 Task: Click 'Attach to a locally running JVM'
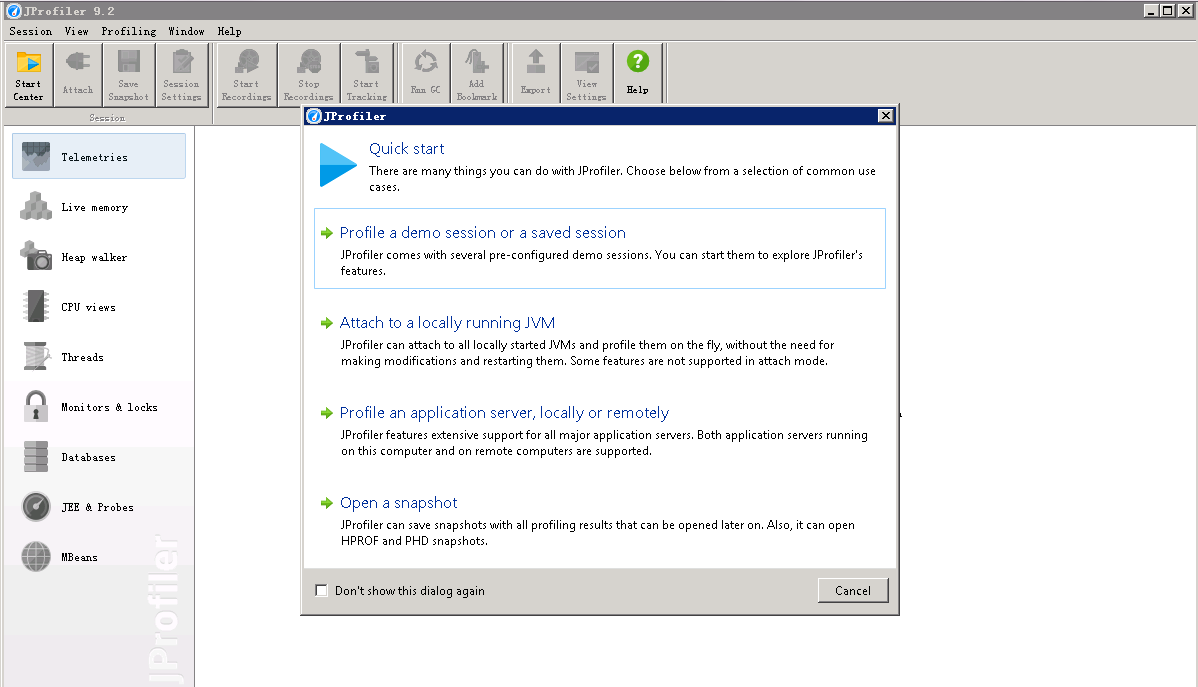coord(448,323)
